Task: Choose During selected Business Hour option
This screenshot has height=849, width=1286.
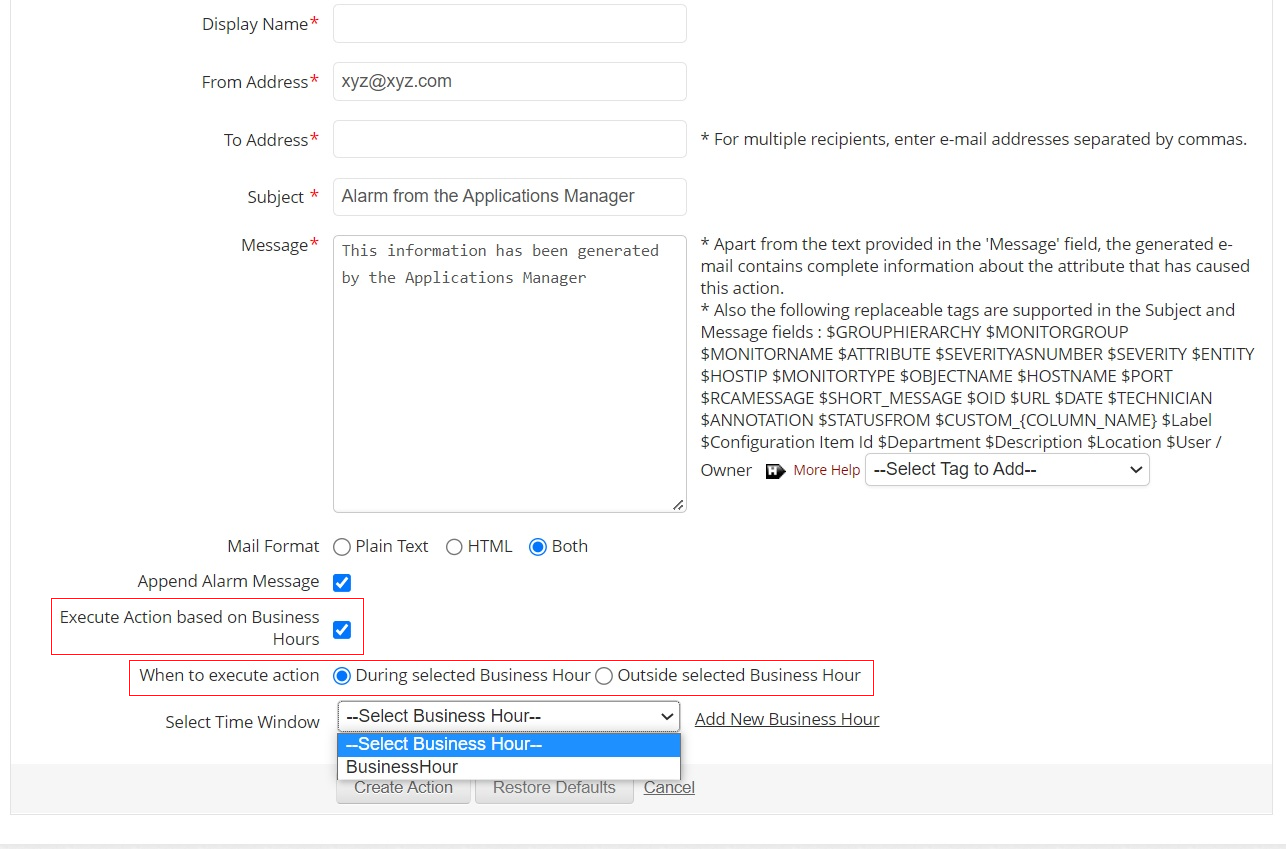Action: pos(342,676)
